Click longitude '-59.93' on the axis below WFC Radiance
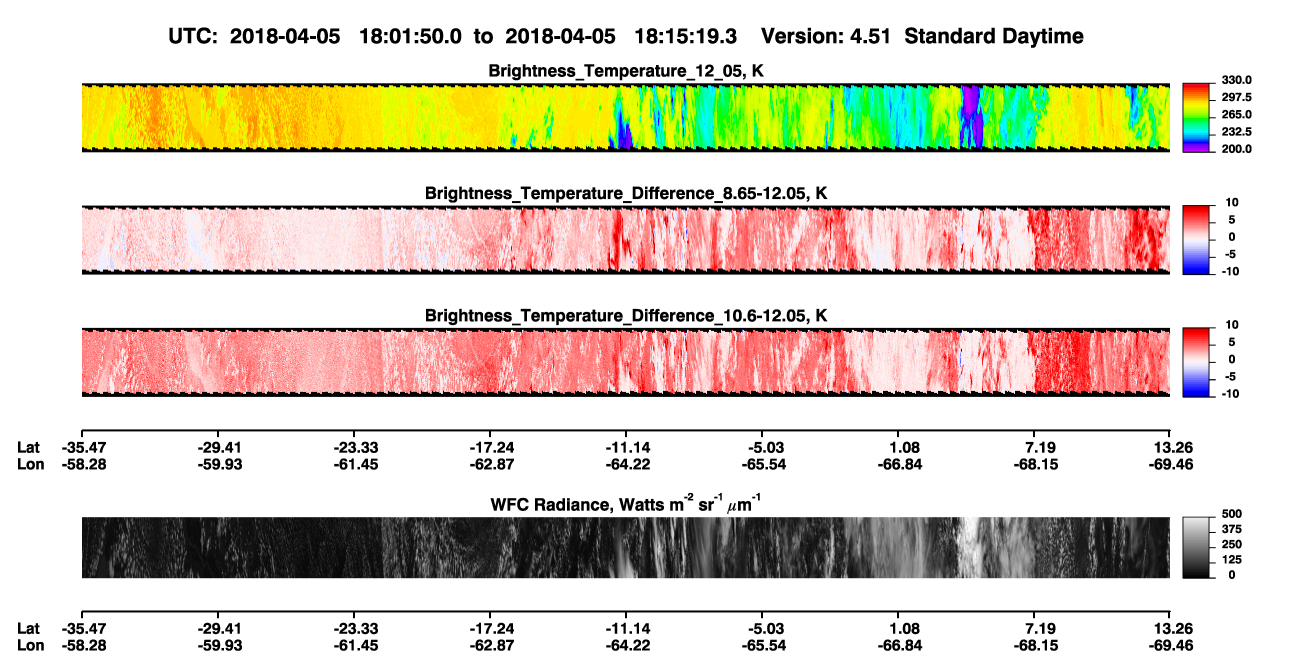 218,645
